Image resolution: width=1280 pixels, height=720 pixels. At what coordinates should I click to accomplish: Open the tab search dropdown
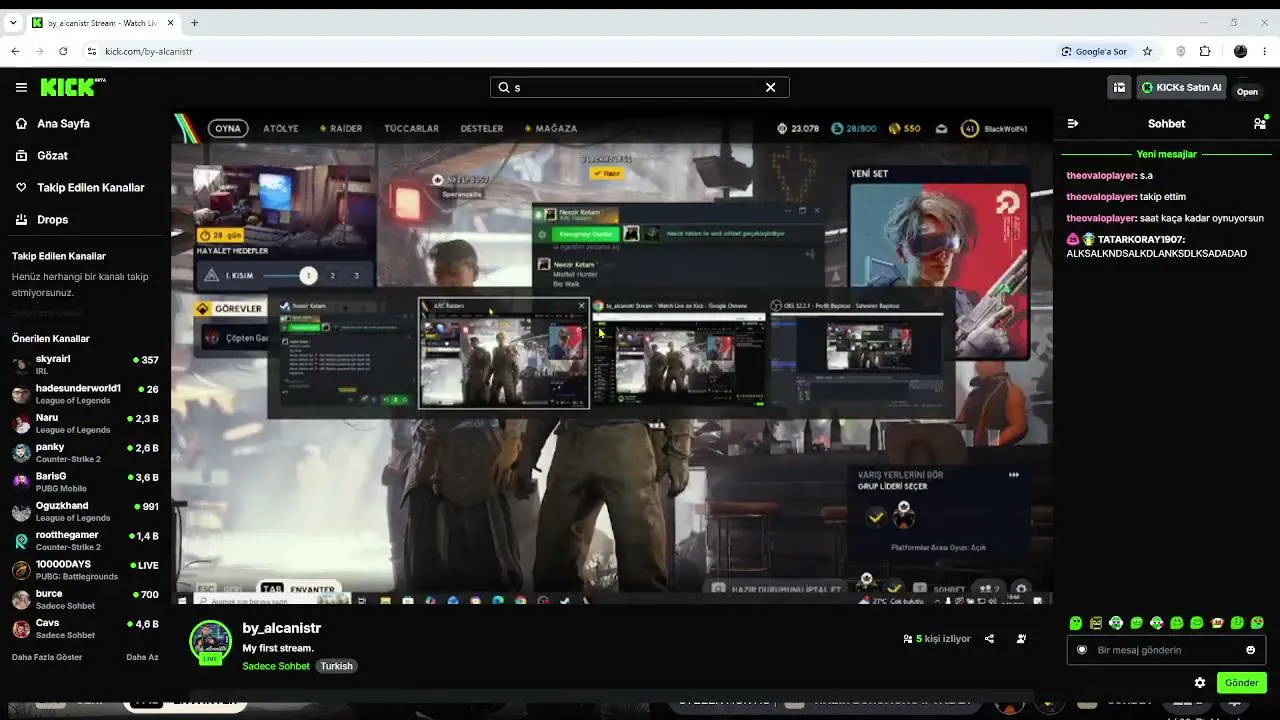pos(14,22)
